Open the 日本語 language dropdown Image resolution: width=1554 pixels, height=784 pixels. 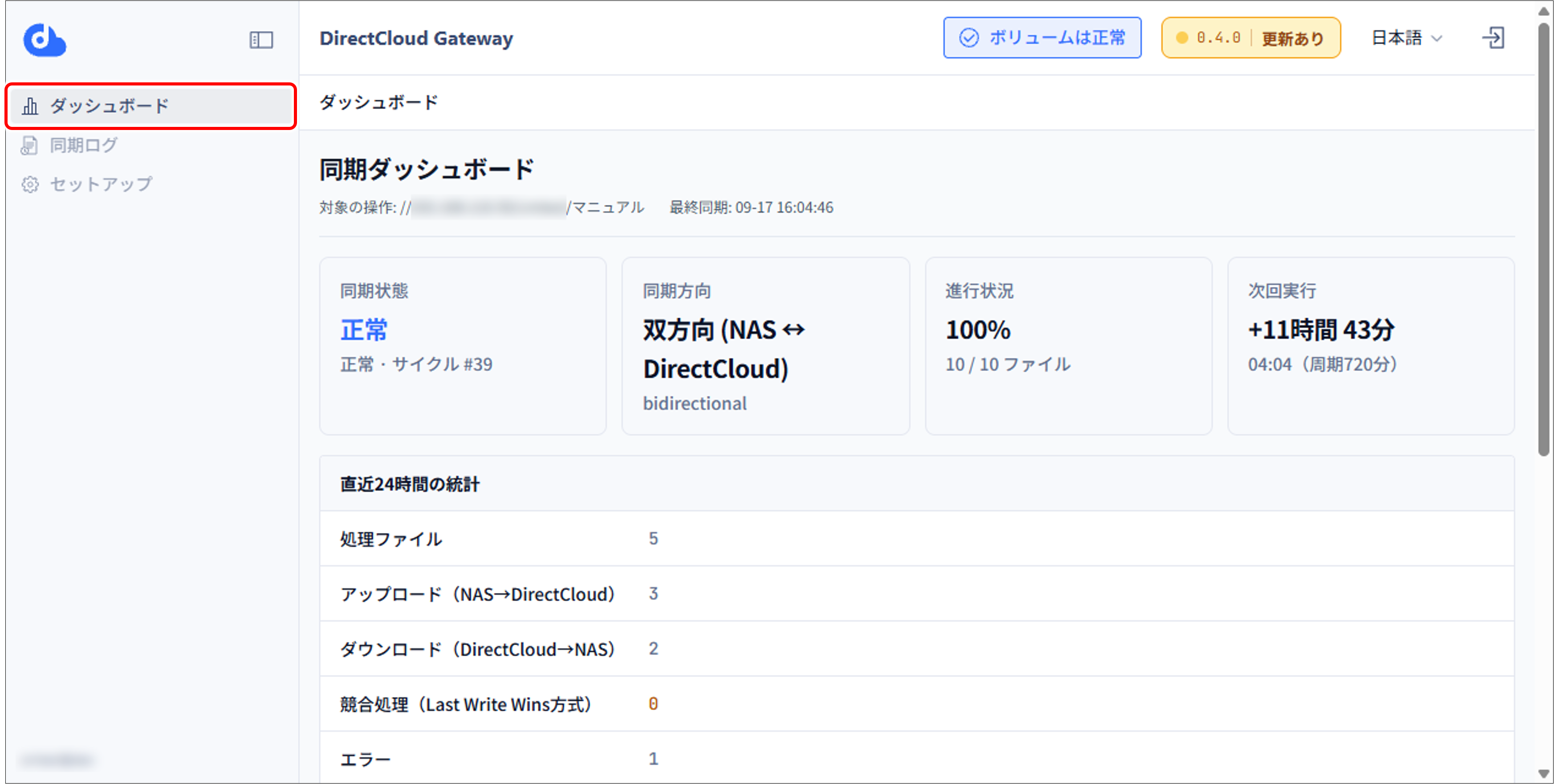coord(1407,38)
